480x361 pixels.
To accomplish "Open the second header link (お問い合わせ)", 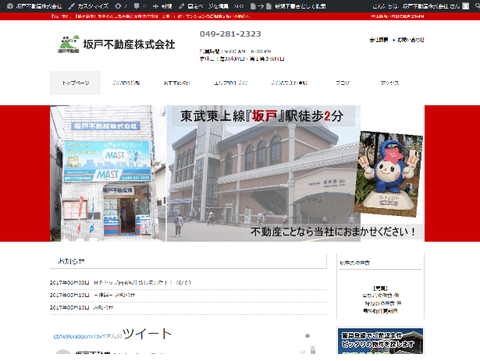I will click(x=411, y=40).
